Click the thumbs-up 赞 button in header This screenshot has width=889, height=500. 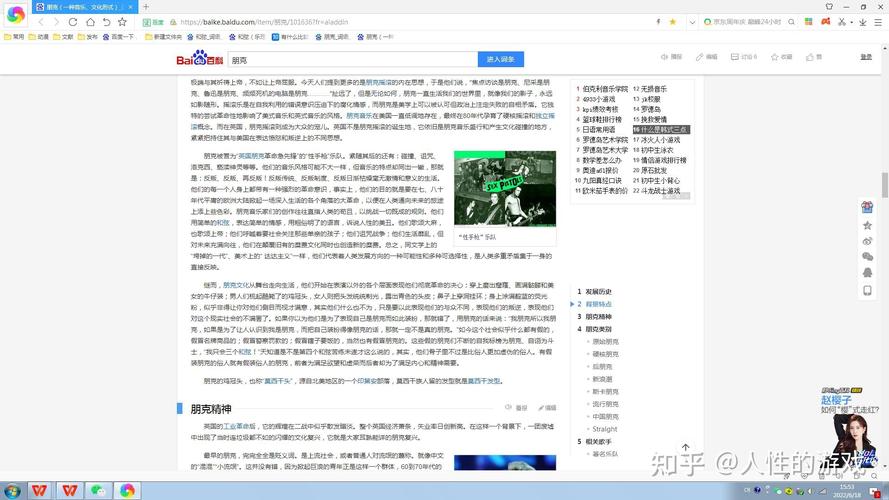pos(814,57)
